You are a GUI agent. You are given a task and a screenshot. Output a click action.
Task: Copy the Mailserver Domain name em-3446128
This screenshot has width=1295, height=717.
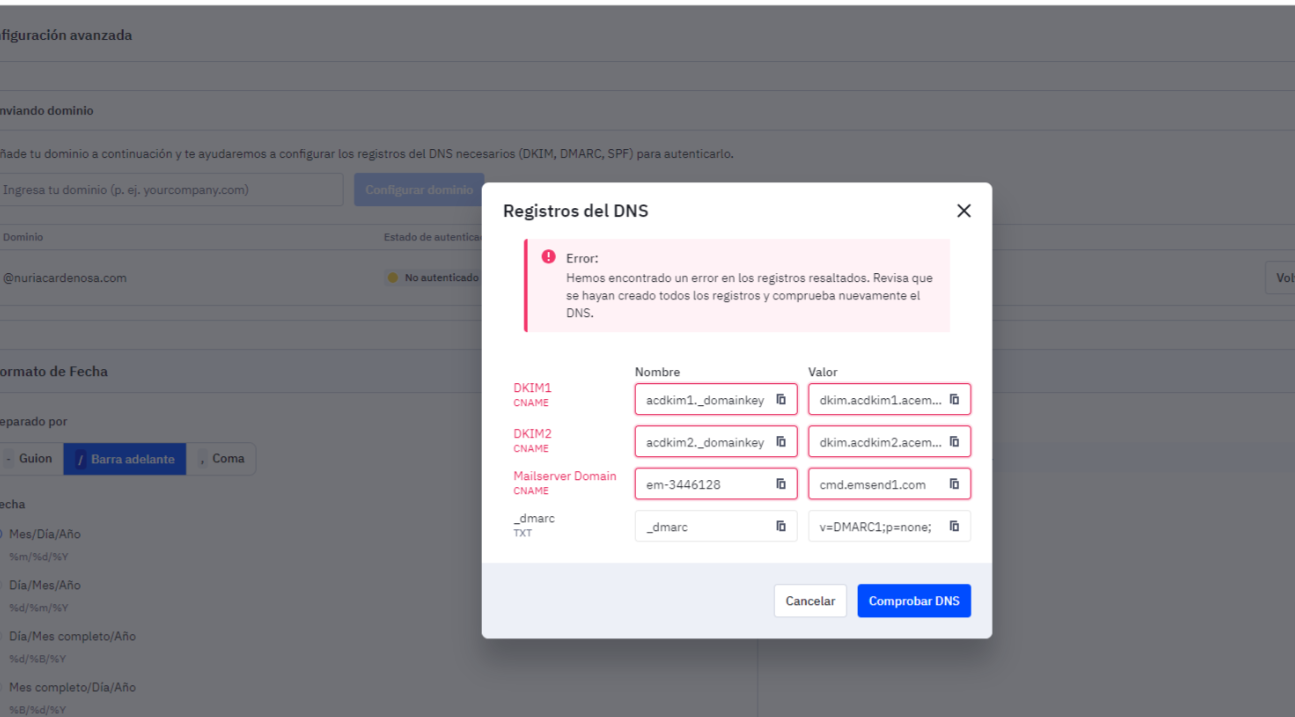(781, 484)
